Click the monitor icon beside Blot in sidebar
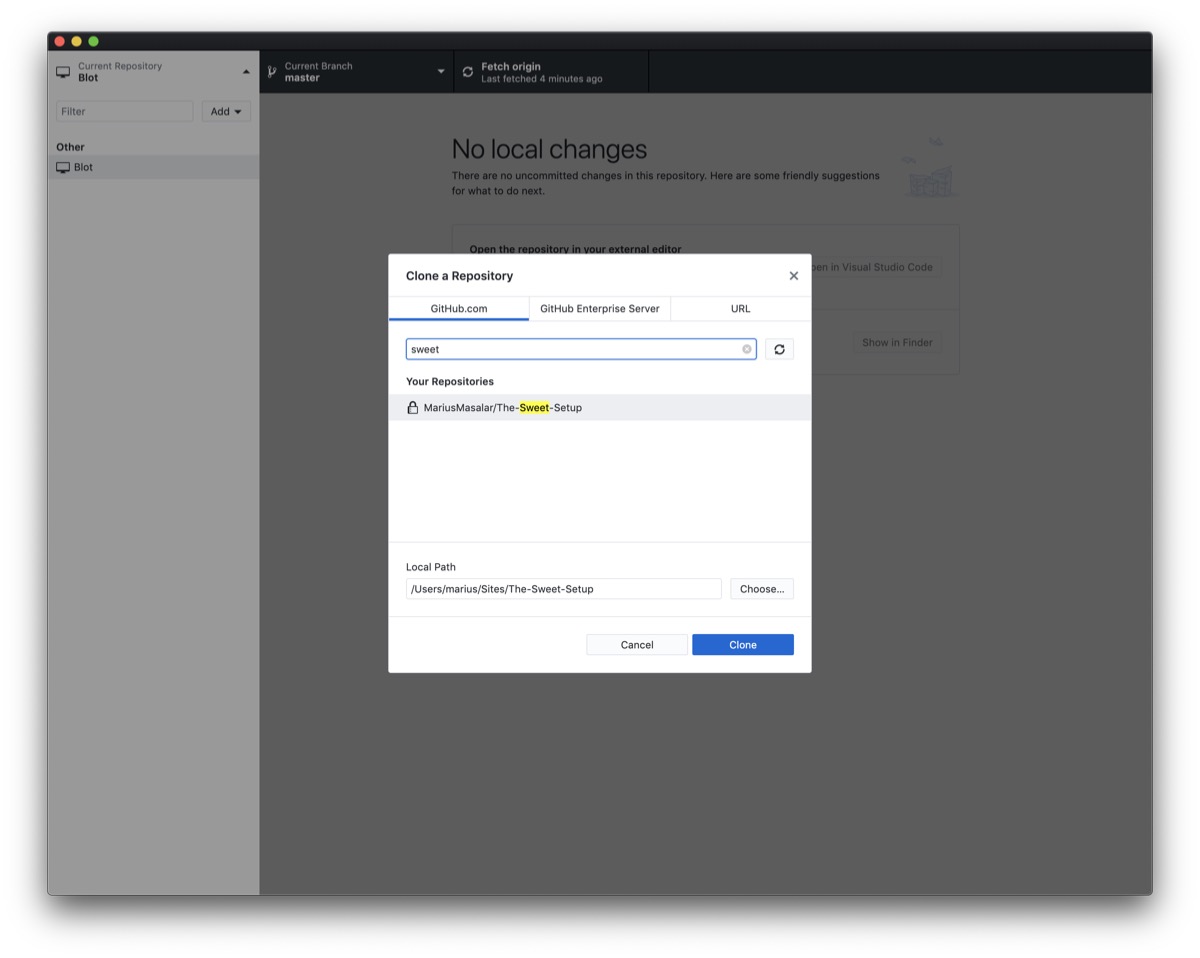The width and height of the screenshot is (1200, 958). (63, 167)
